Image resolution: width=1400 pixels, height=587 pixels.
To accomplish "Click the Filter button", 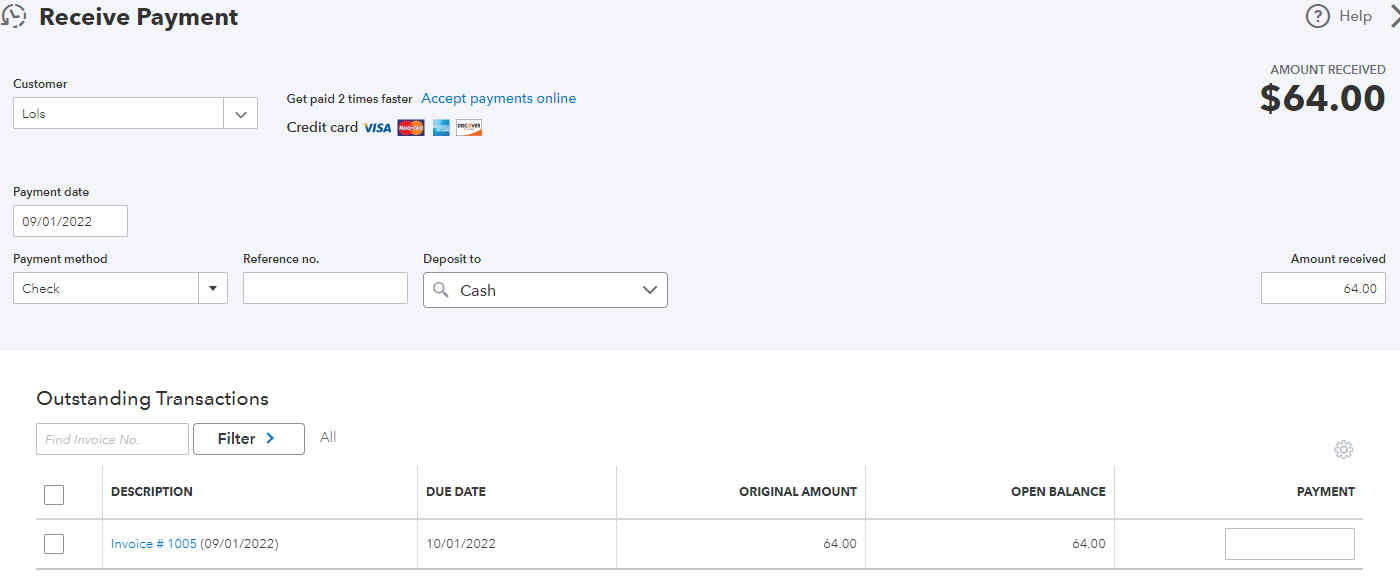I will point(248,439).
